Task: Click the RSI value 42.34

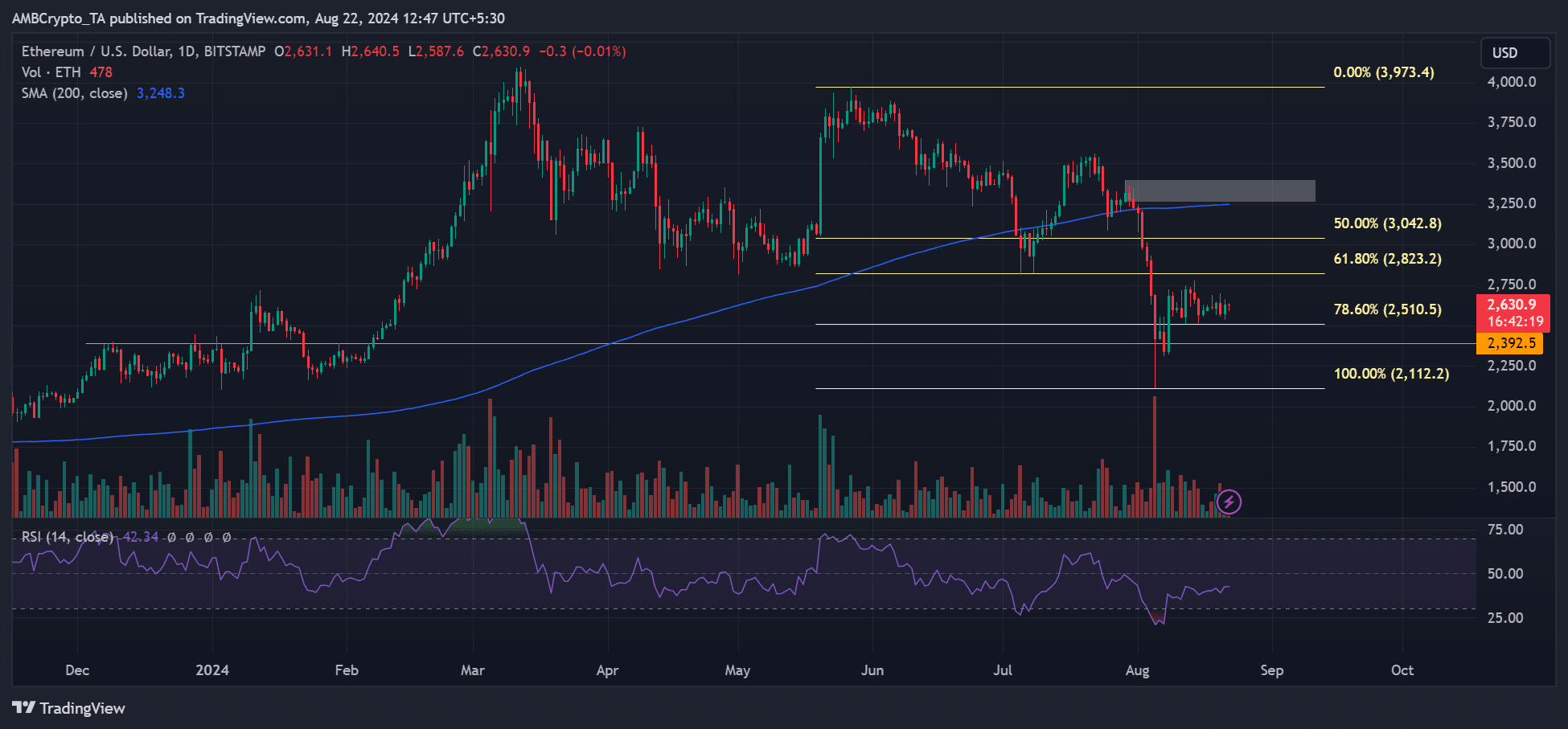Action: point(141,537)
